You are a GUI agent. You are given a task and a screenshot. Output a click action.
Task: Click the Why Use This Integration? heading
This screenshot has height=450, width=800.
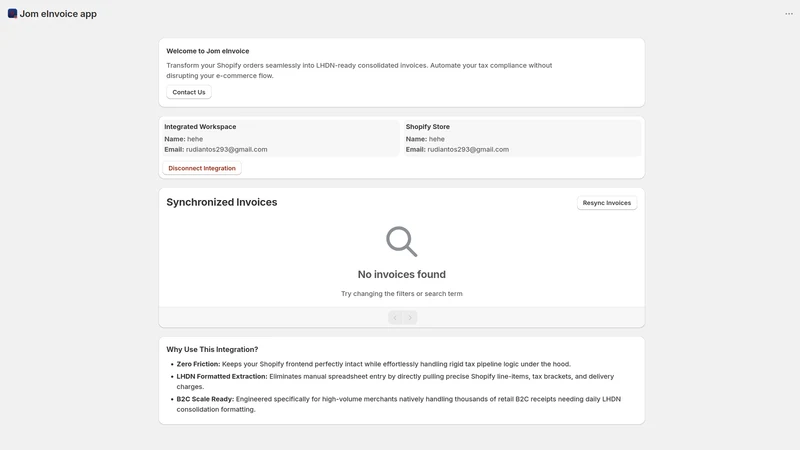pos(212,349)
